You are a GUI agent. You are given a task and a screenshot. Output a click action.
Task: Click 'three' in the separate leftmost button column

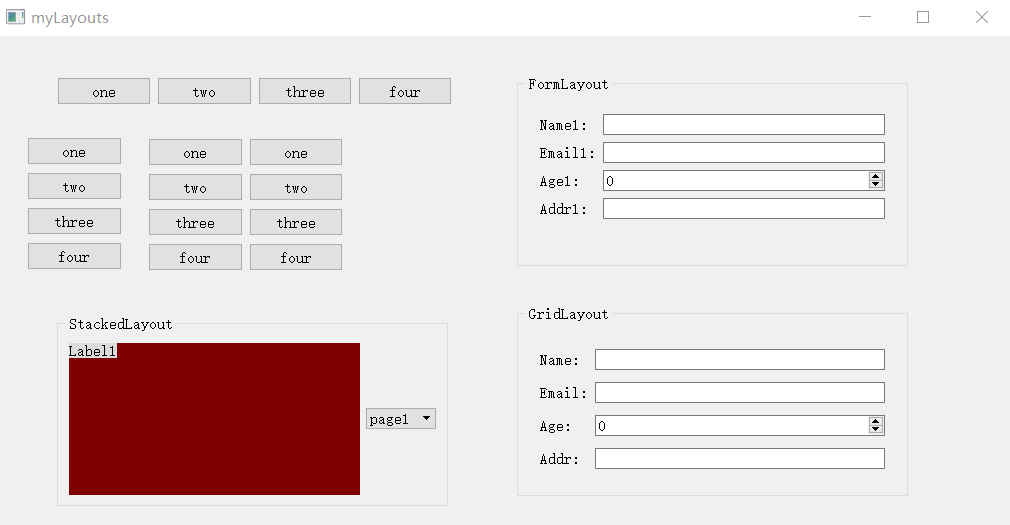[x=74, y=221]
